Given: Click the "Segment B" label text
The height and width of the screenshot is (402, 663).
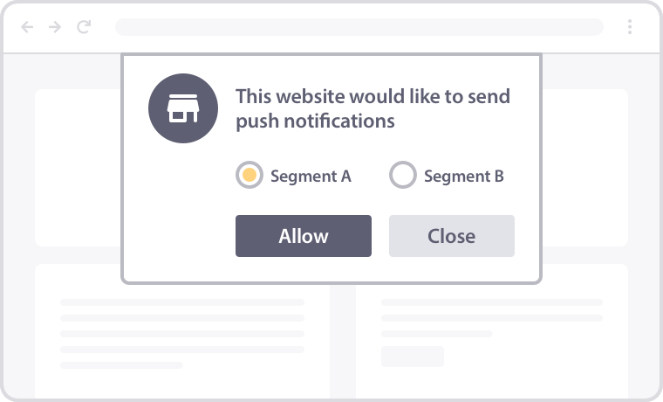Looking at the screenshot, I should pyautogui.click(x=463, y=177).
